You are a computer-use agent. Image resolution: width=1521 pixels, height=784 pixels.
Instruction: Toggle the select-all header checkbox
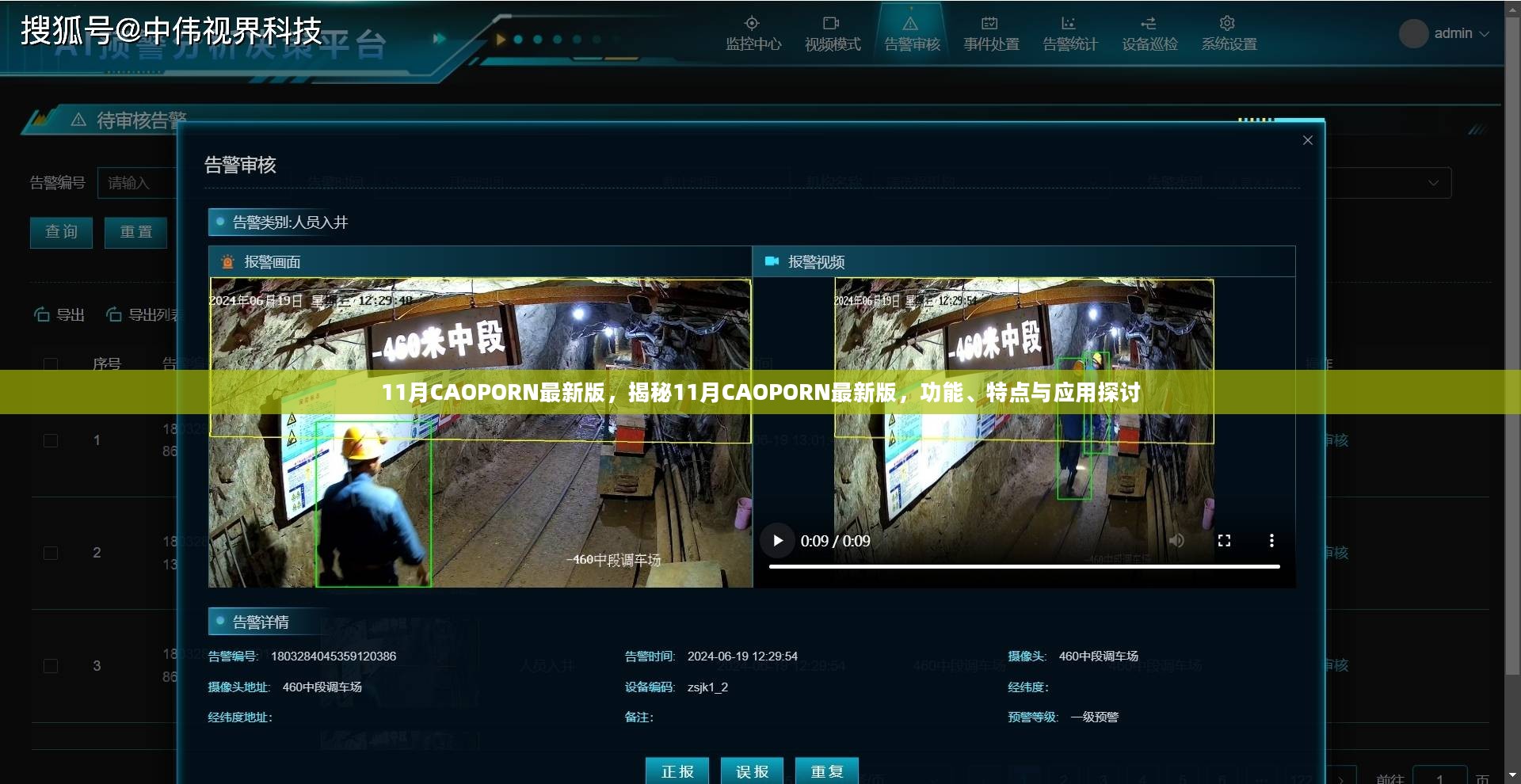[51, 364]
